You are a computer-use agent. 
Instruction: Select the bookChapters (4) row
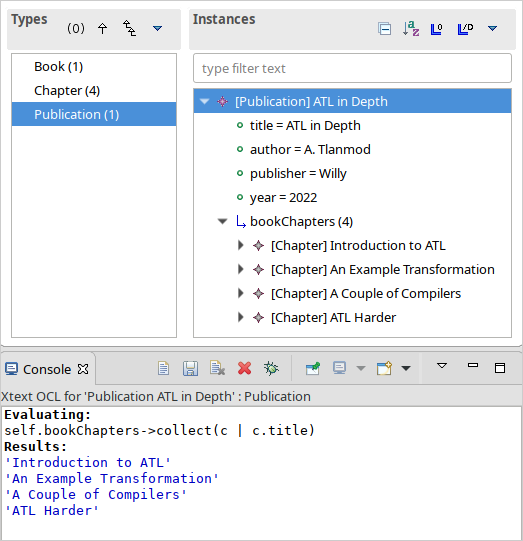point(301,222)
